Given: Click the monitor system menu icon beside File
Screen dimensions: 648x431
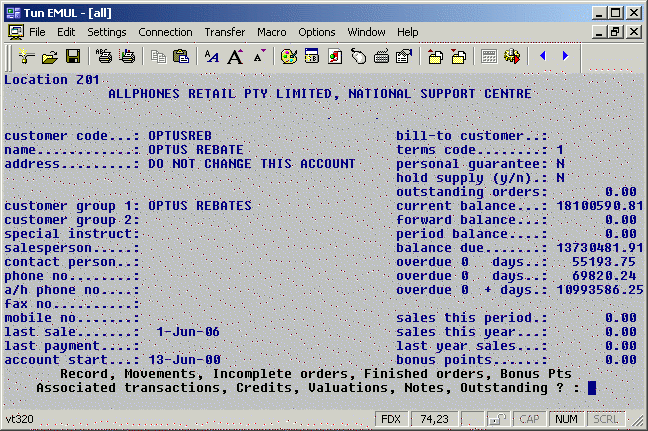Looking at the screenshot, I should tap(16, 32).
